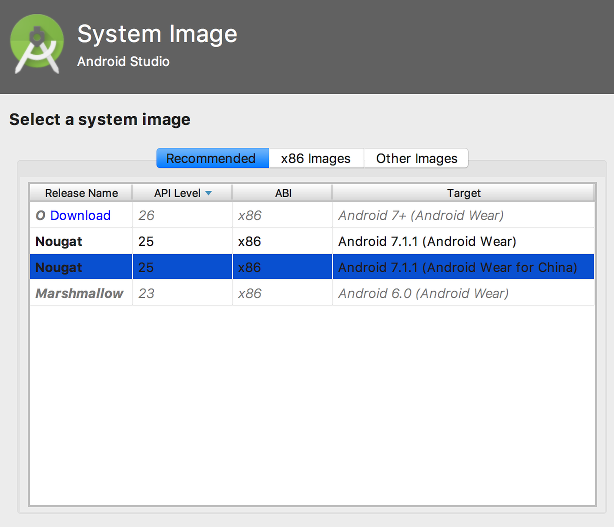
Task: Select the Android 7+ (Android Wear) target row
Action: tap(312, 215)
